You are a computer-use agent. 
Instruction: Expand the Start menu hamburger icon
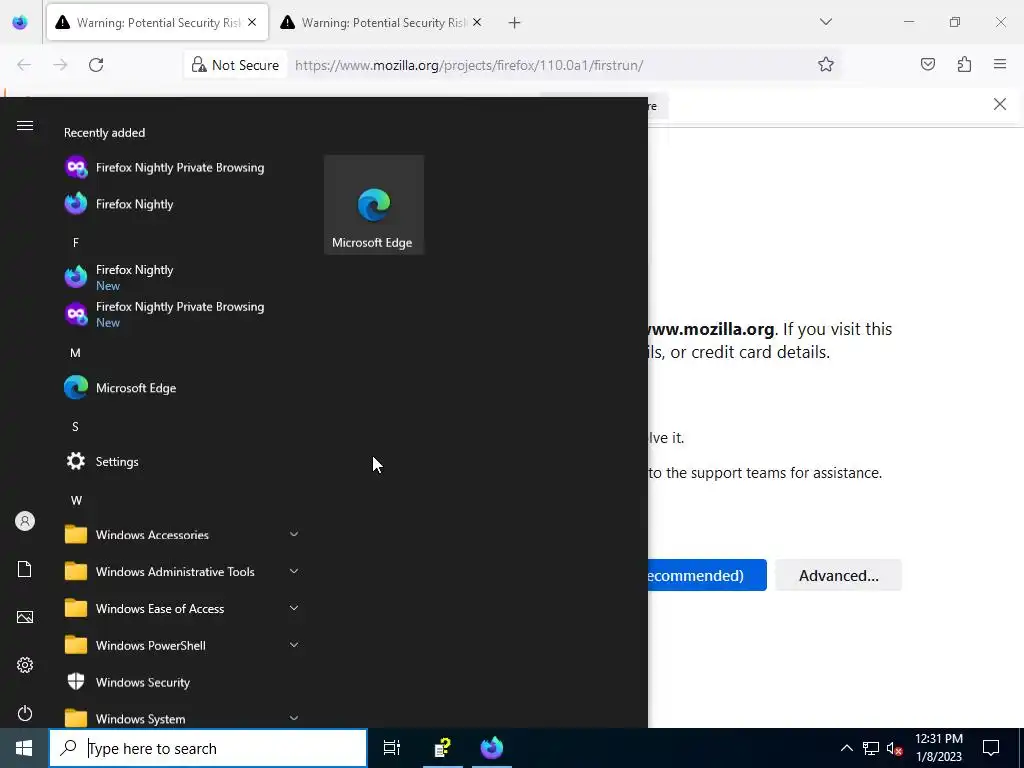click(25, 125)
